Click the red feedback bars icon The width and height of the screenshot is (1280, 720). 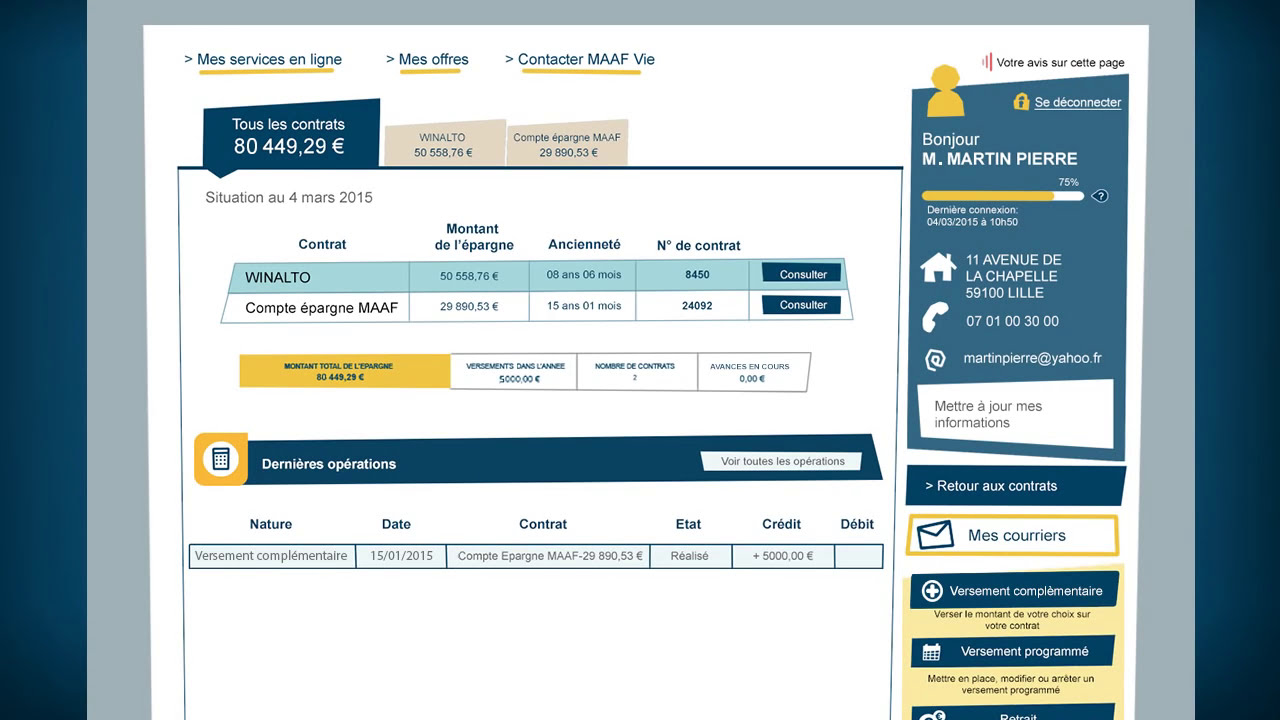(x=987, y=62)
